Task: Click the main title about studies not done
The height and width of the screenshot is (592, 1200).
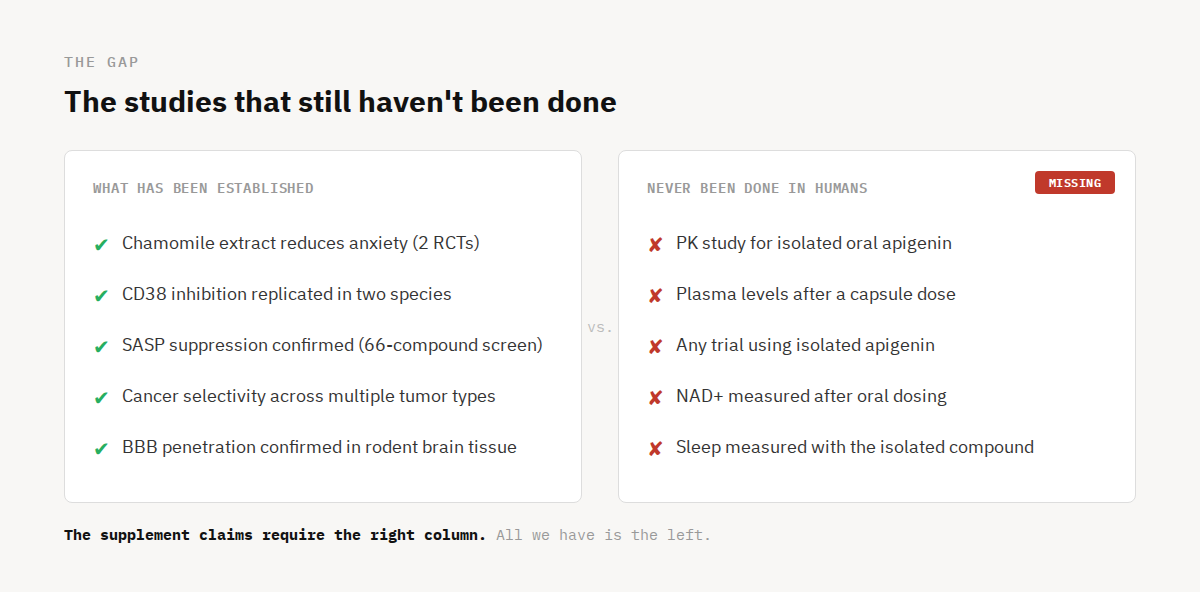Action: click(340, 102)
